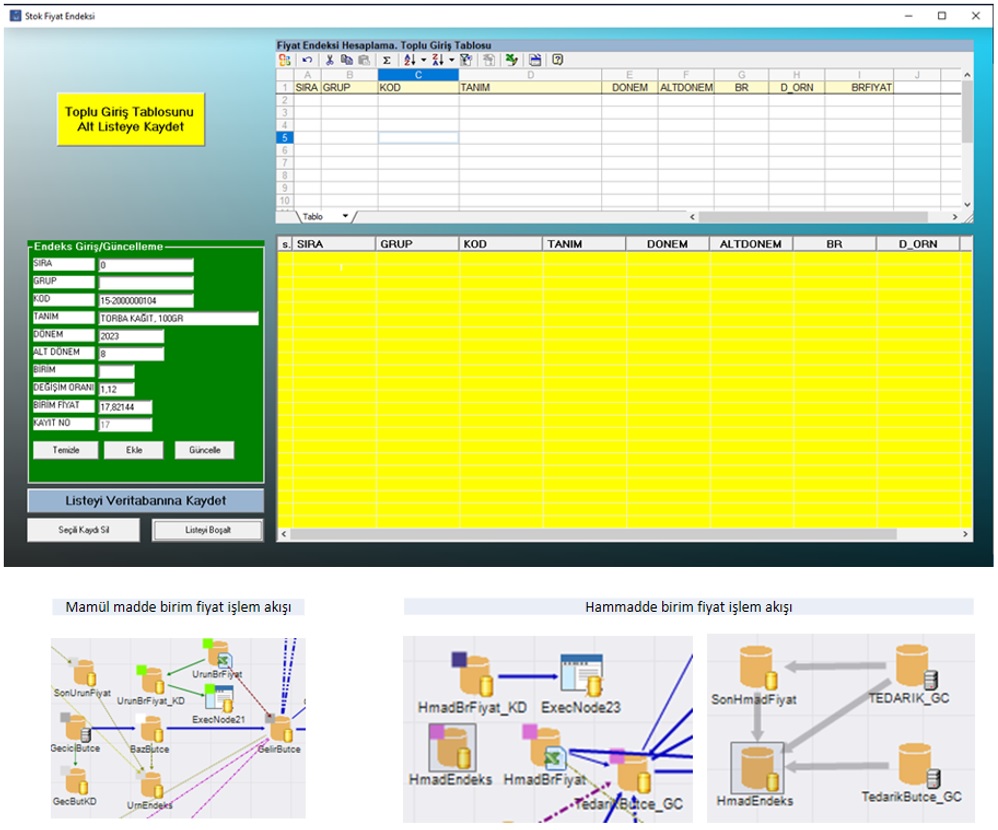
Task: Click Listeyi Veritabanına Kaydet button
Action: [x=146, y=500]
